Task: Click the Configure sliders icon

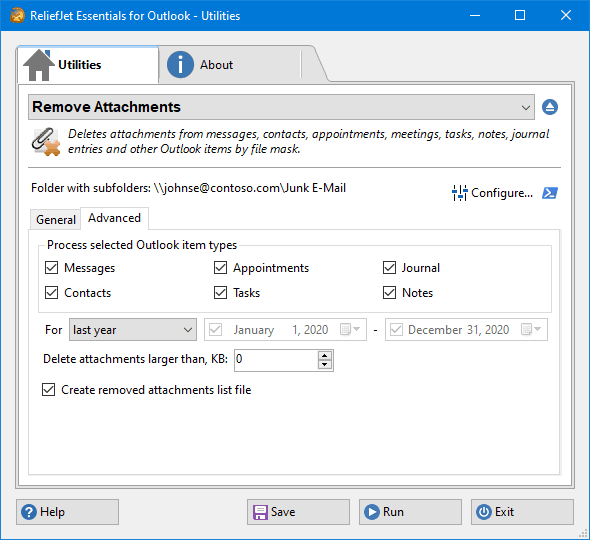Action: [x=459, y=193]
